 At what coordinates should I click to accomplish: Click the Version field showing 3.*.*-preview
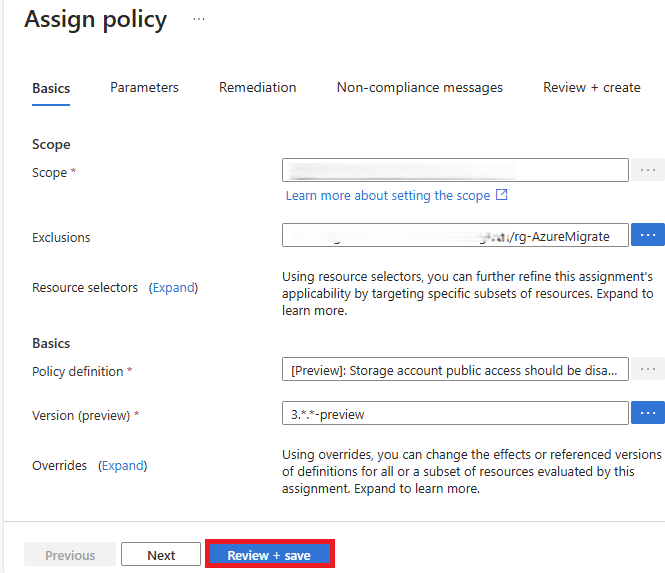click(455, 413)
